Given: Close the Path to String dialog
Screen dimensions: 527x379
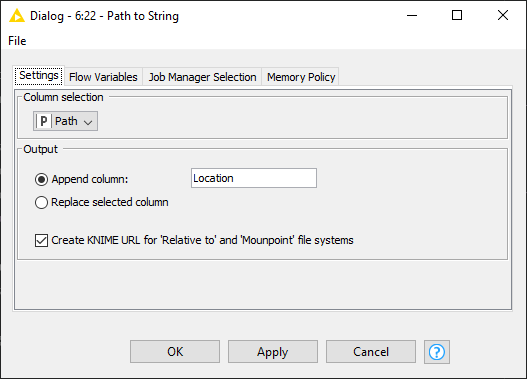Looking at the screenshot, I should coord(503,15).
